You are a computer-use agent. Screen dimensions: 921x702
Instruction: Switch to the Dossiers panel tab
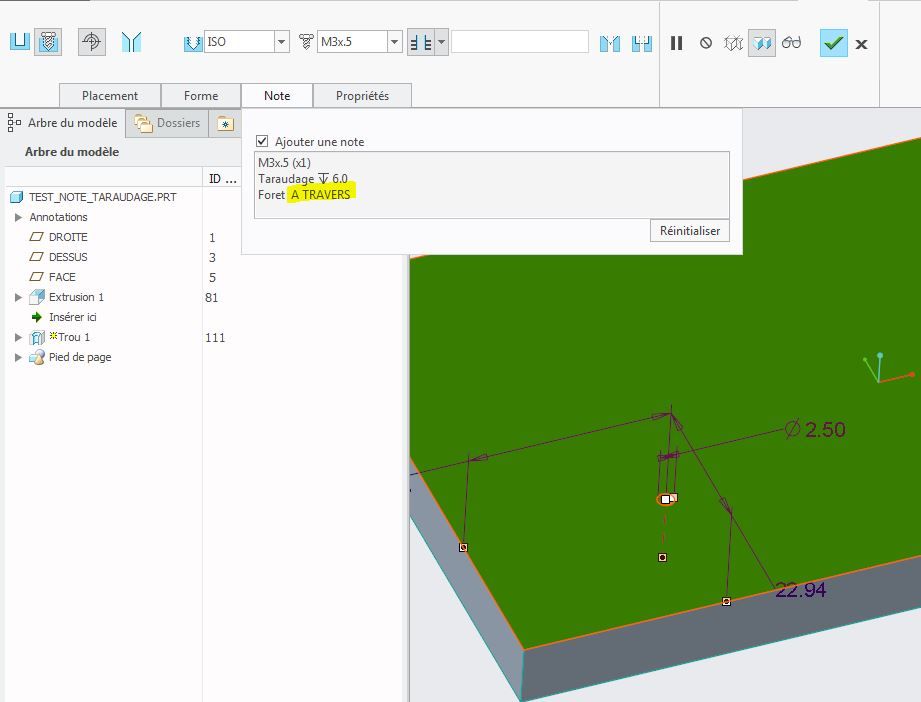click(168, 123)
